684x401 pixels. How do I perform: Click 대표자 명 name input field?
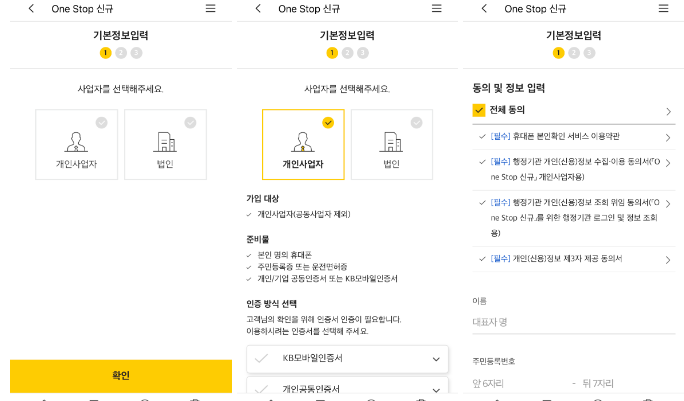point(574,322)
